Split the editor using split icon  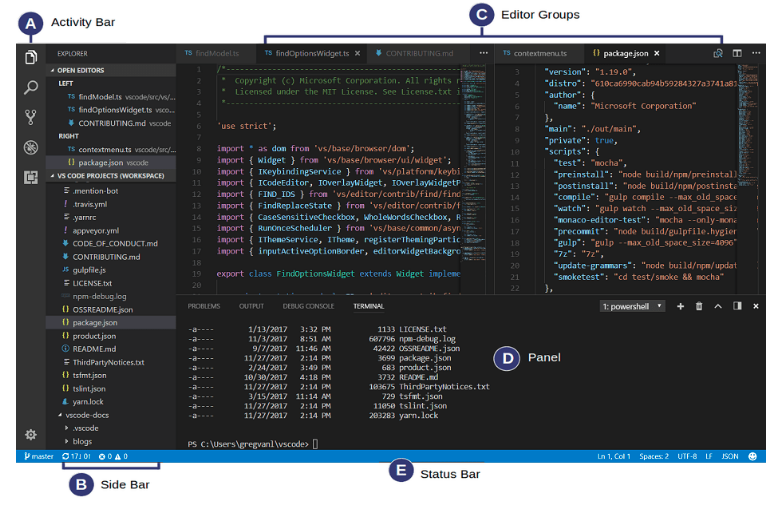pos(737,52)
